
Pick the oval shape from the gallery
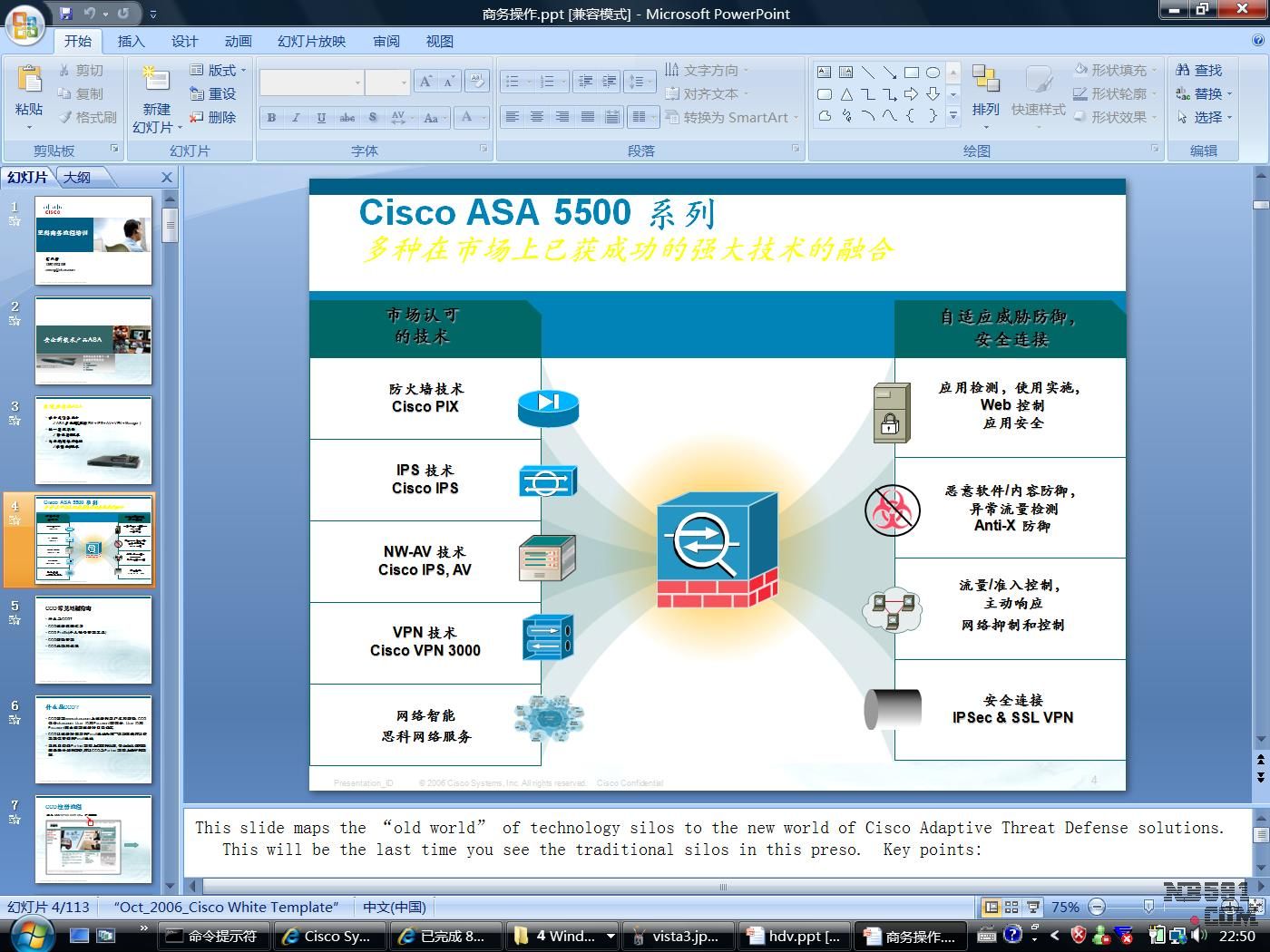933,72
